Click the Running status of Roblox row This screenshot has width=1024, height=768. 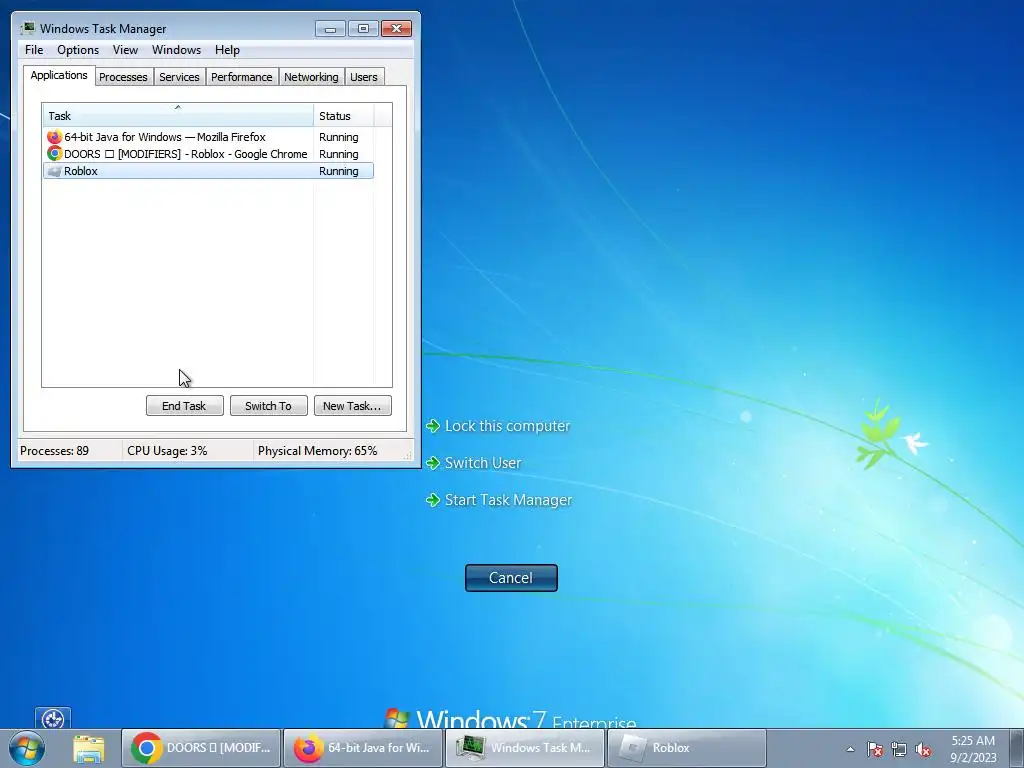click(x=338, y=171)
